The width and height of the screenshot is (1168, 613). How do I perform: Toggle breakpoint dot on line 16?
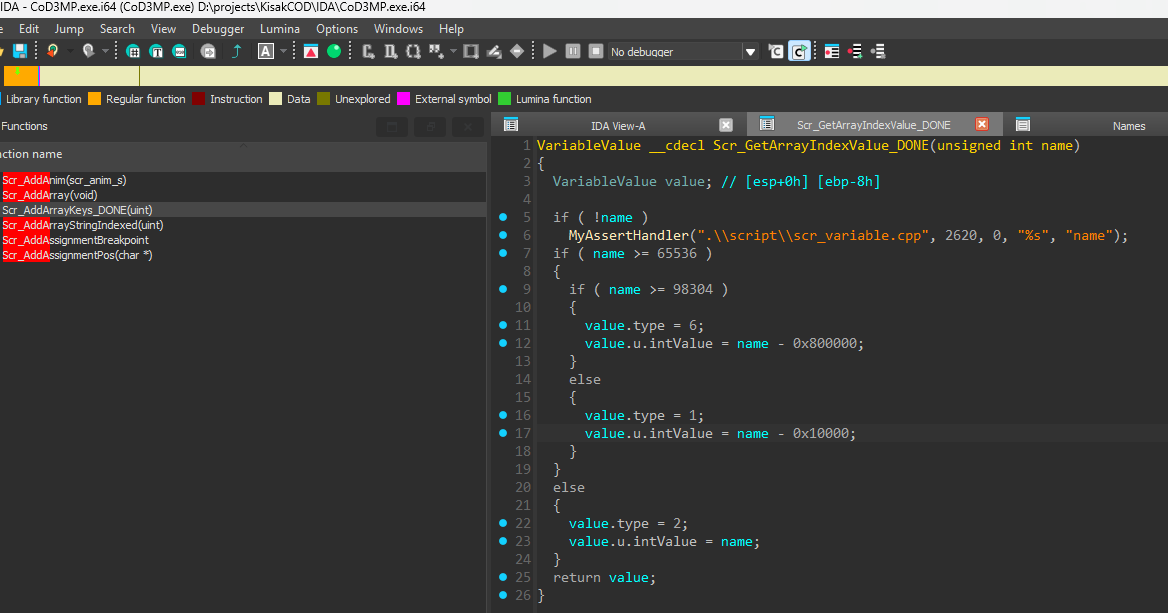point(503,415)
